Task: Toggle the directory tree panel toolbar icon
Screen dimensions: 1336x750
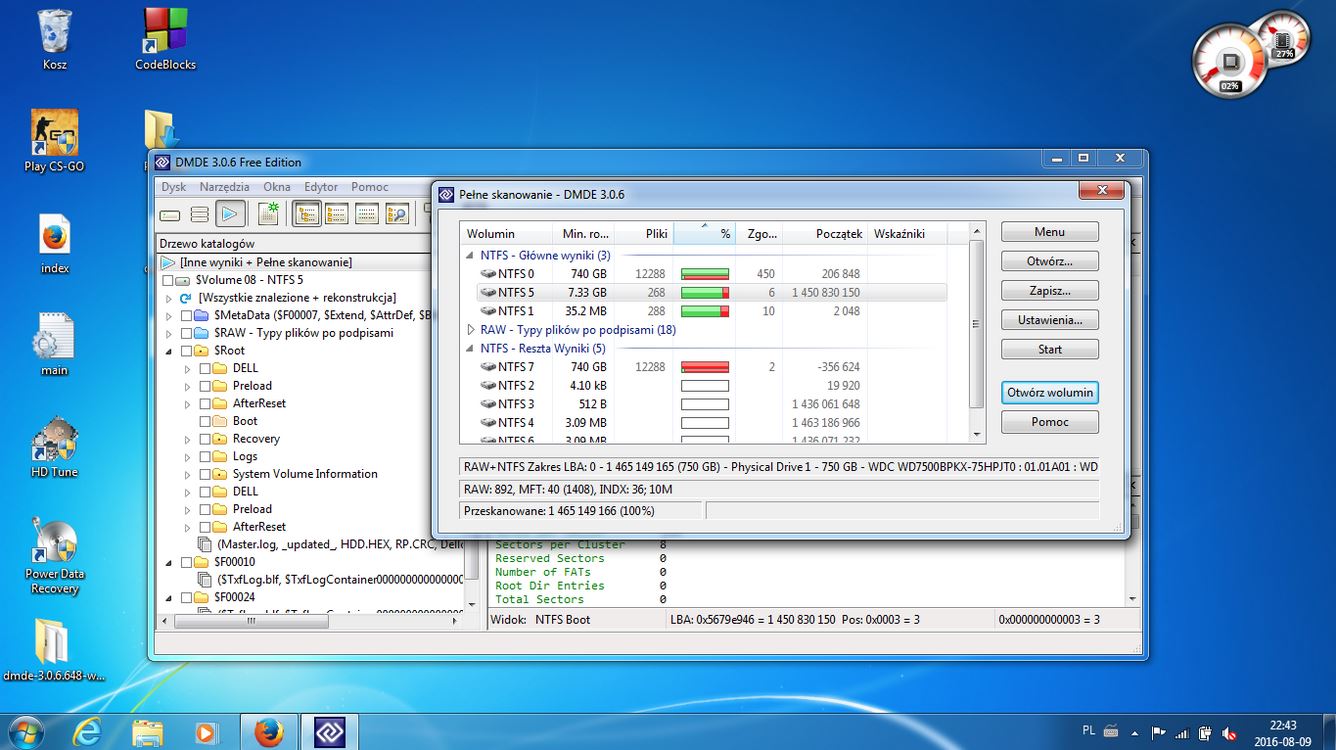Action: (307, 214)
